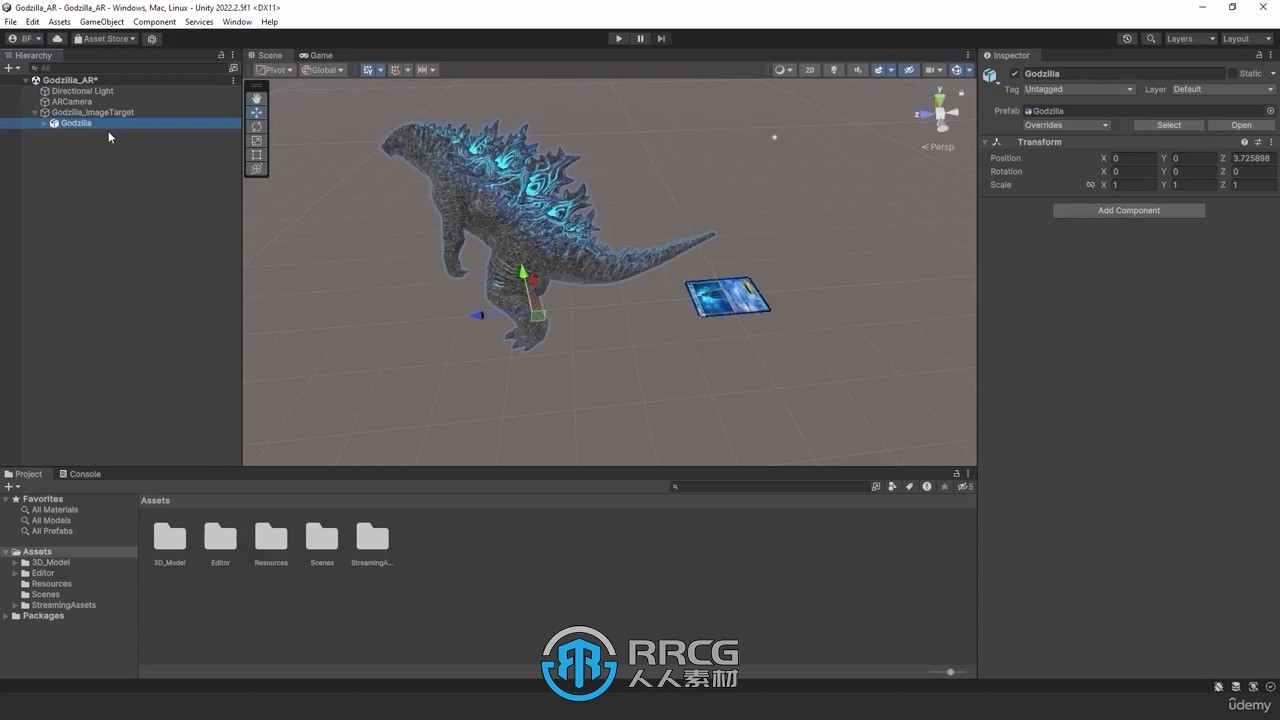1280x720 pixels.
Task: Select the Rotate tool
Action: pyautogui.click(x=257, y=126)
